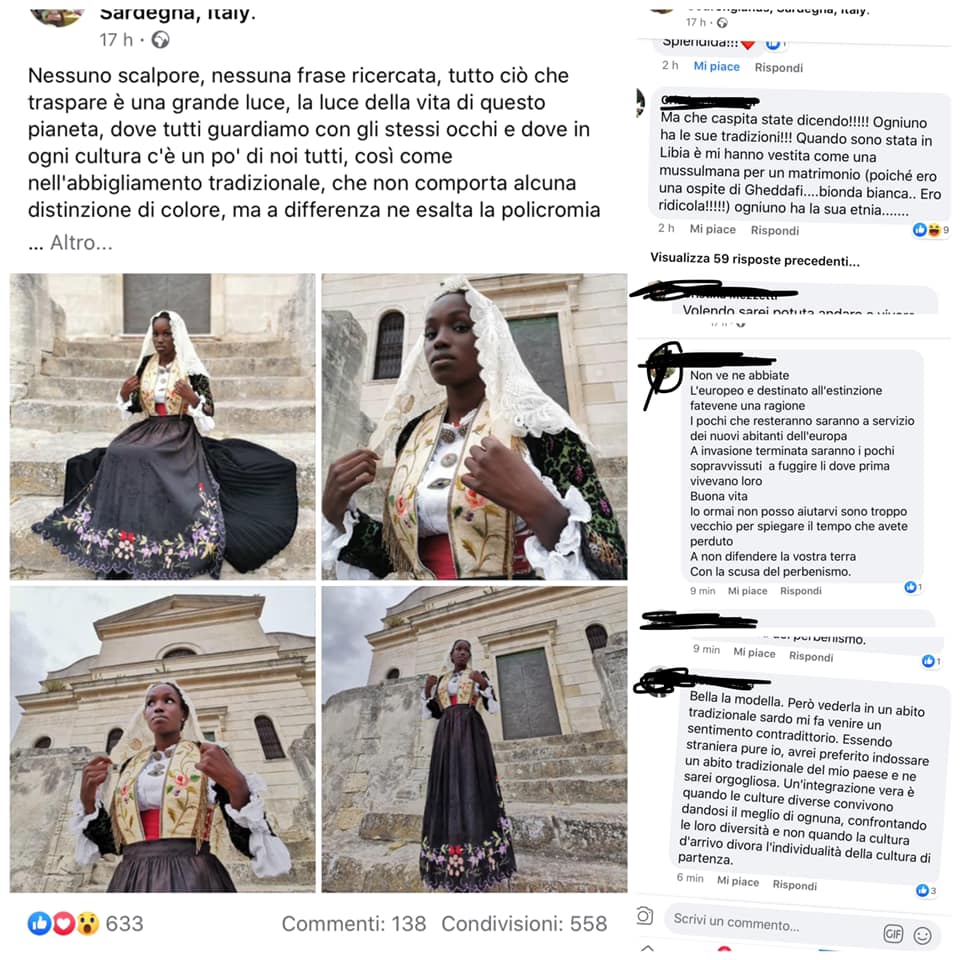Open the seated woman photo top left
The height and width of the screenshot is (960, 960).
click(162, 427)
